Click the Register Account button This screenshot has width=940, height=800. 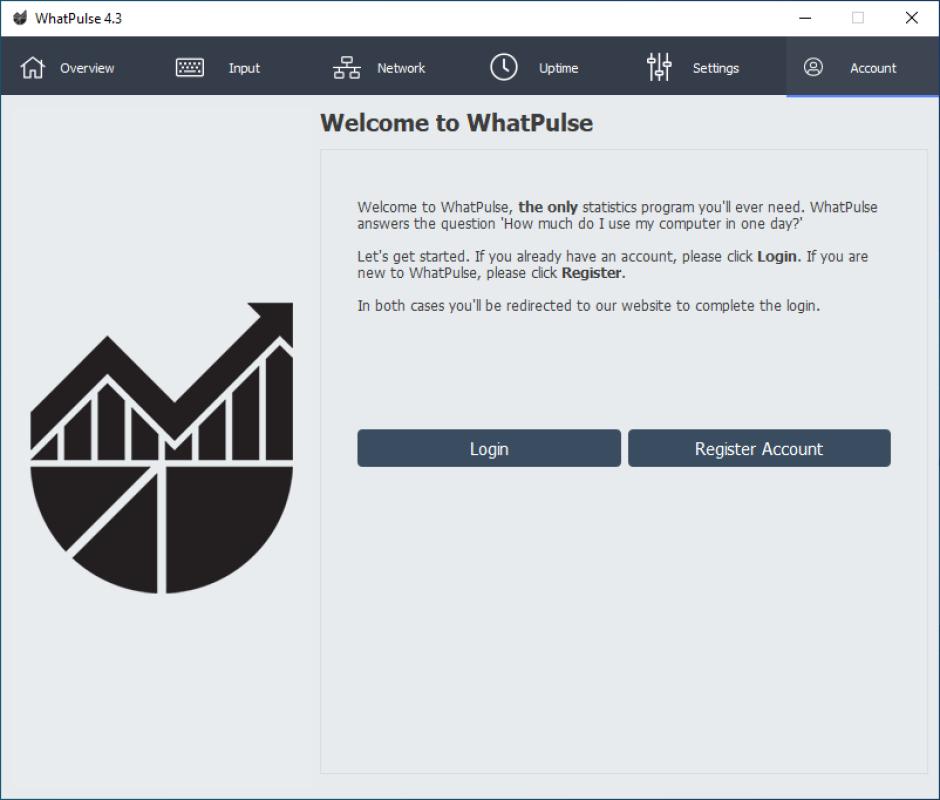tap(759, 448)
